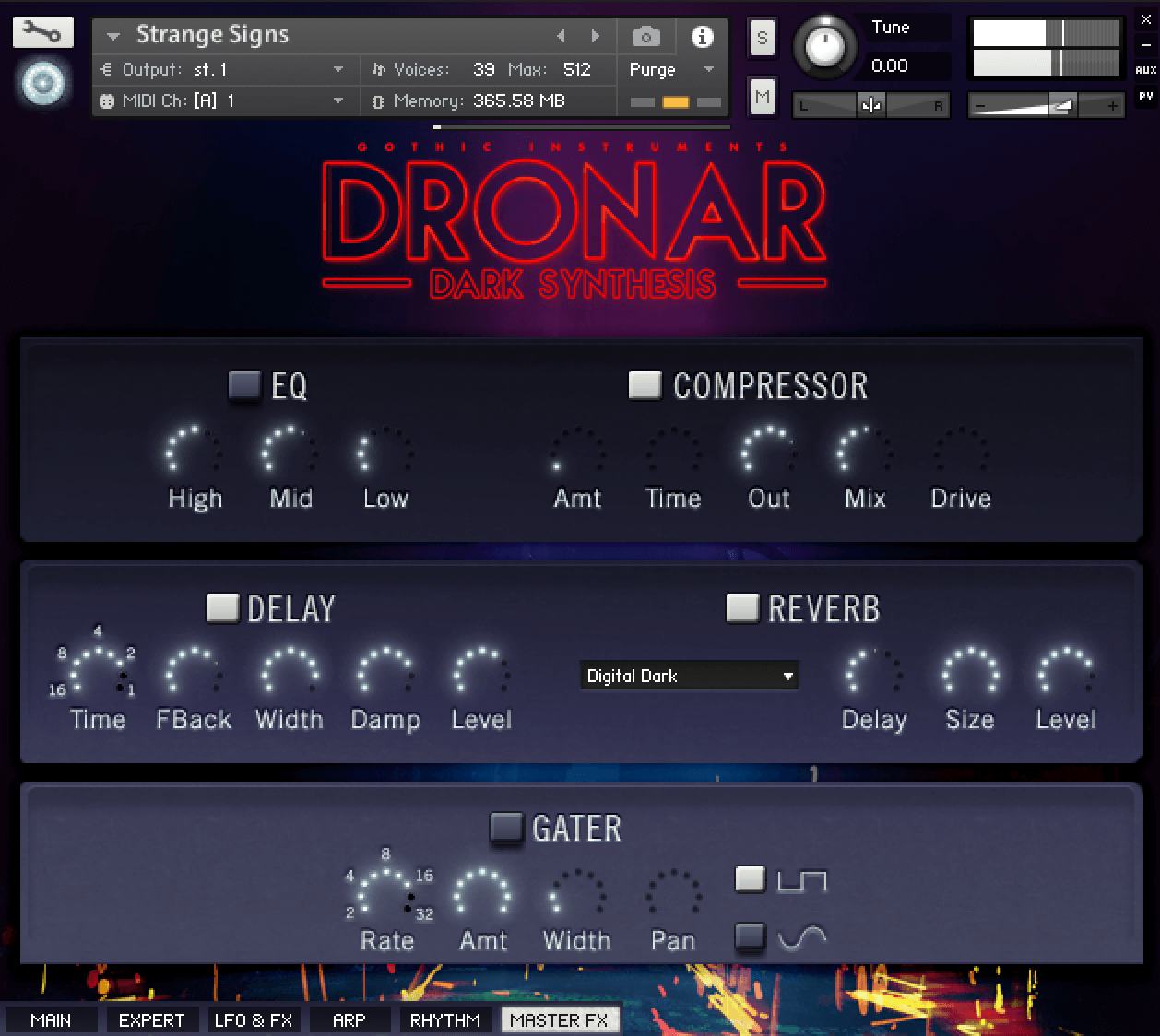Go to next preset arrow
Viewport: 1160px width, 1036px height.
click(x=596, y=36)
